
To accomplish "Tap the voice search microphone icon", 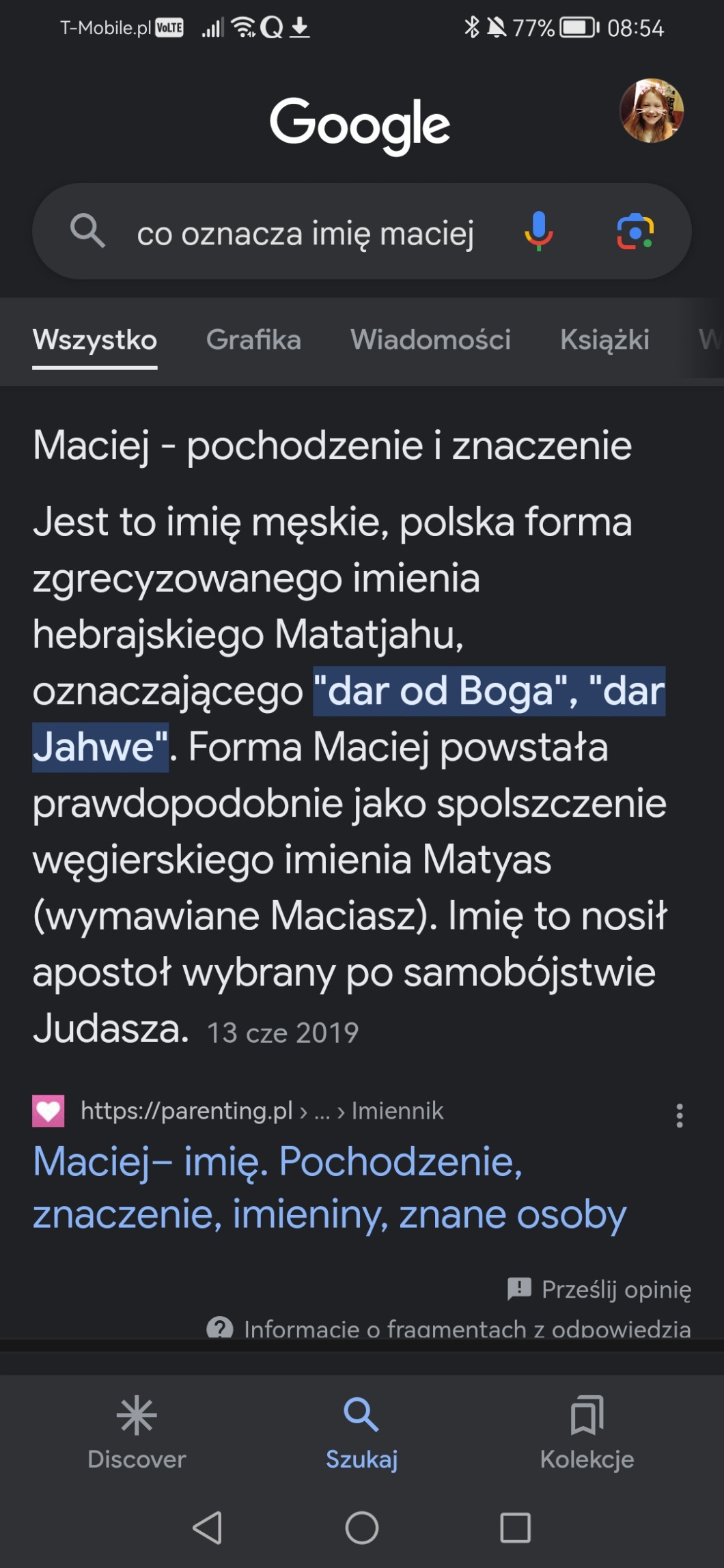I will pos(538,232).
